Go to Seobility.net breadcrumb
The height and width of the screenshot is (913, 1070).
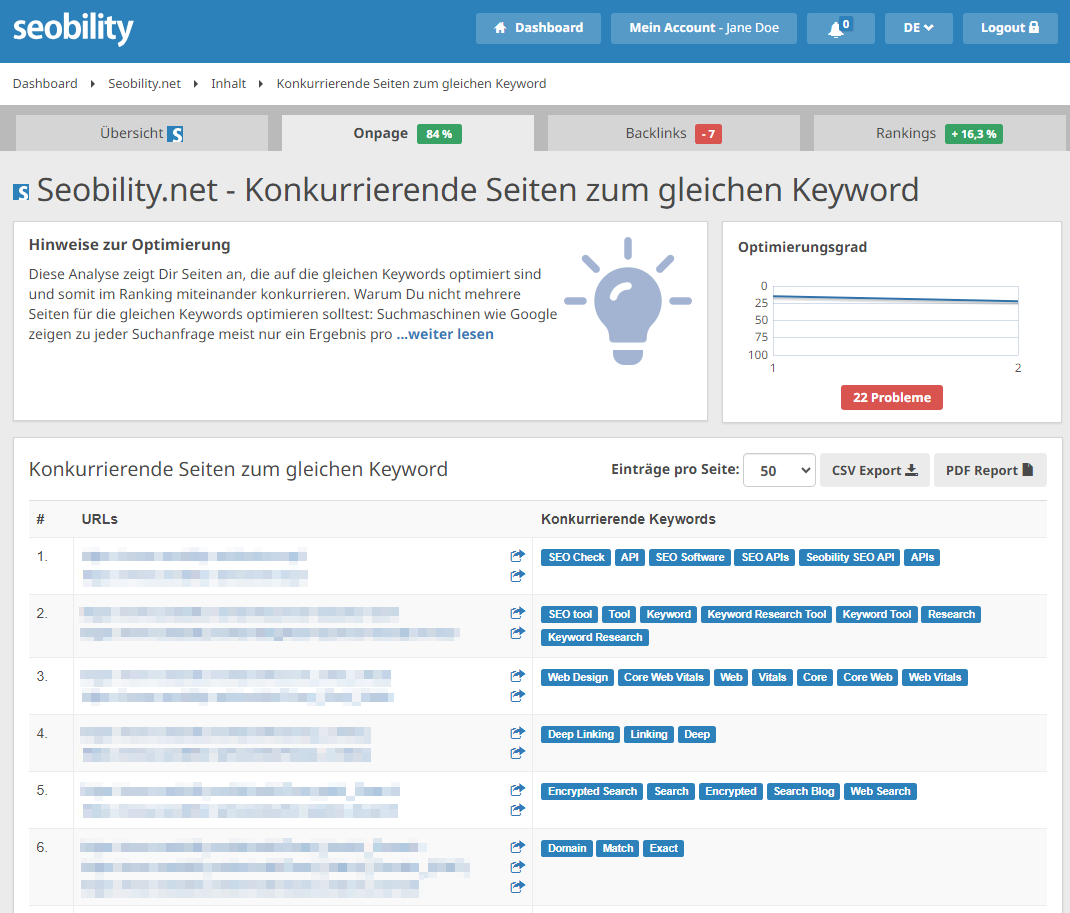tap(145, 84)
